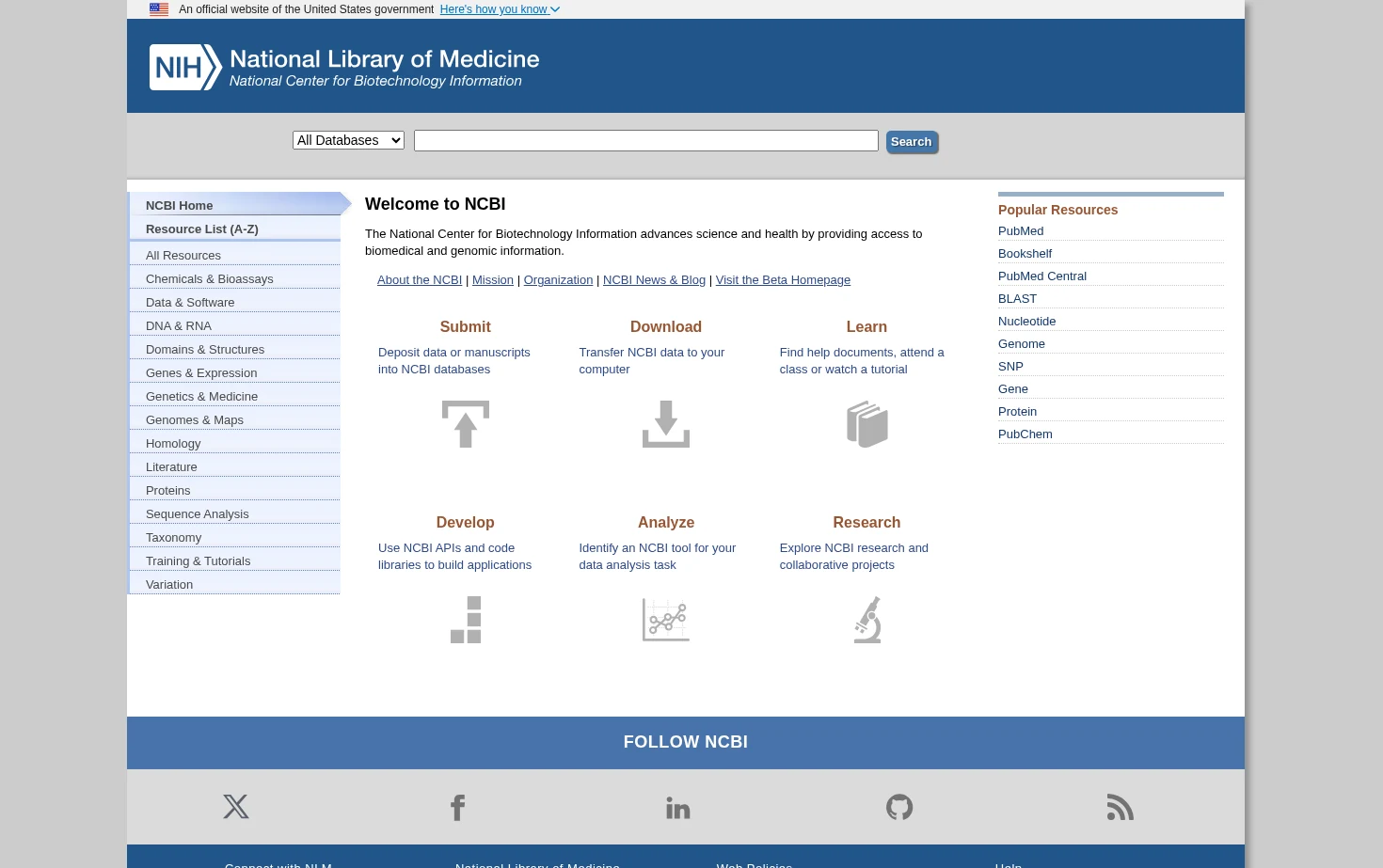Follow the About the NCBI link
Image resolution: width=1383 pixels, height=868 pixels.
[x=420, y=280]
